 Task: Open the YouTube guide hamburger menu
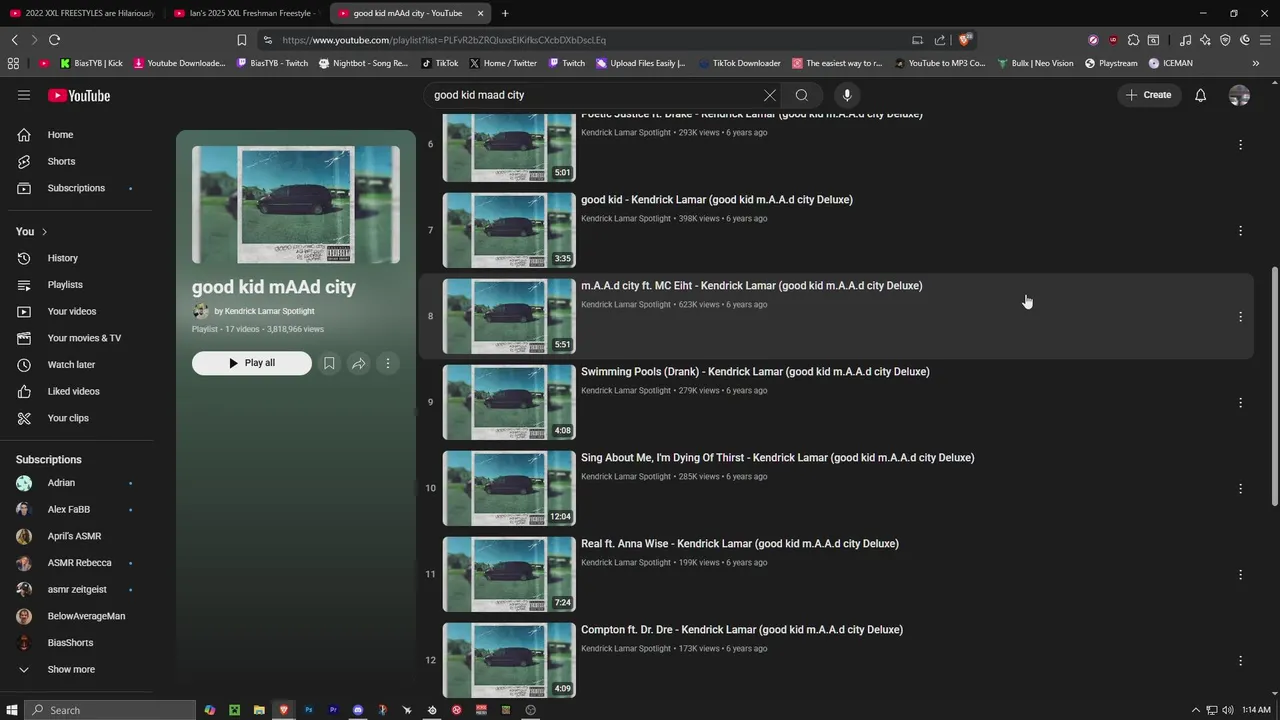[24, 95]
